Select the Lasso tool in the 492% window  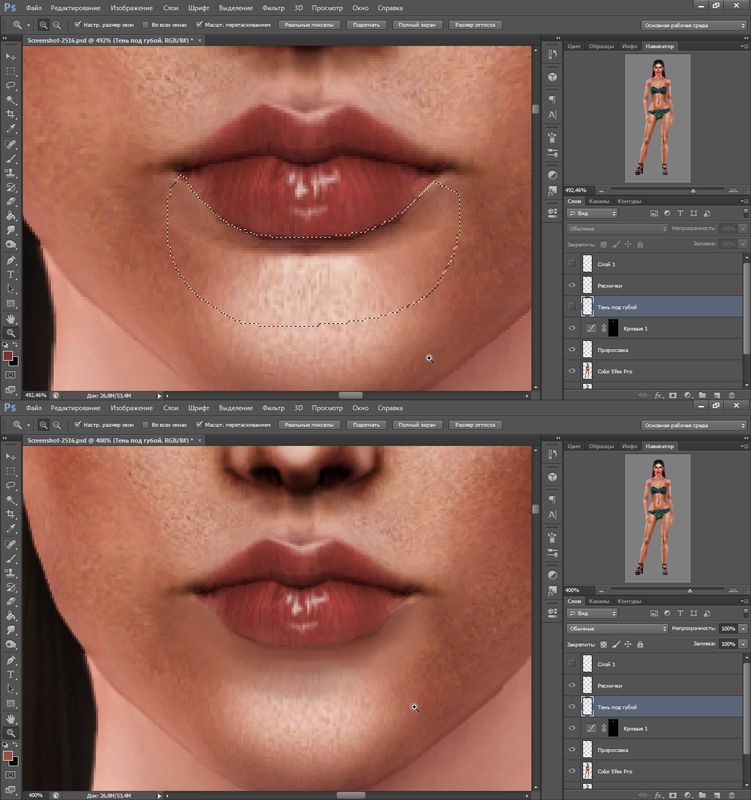[11, 85]
